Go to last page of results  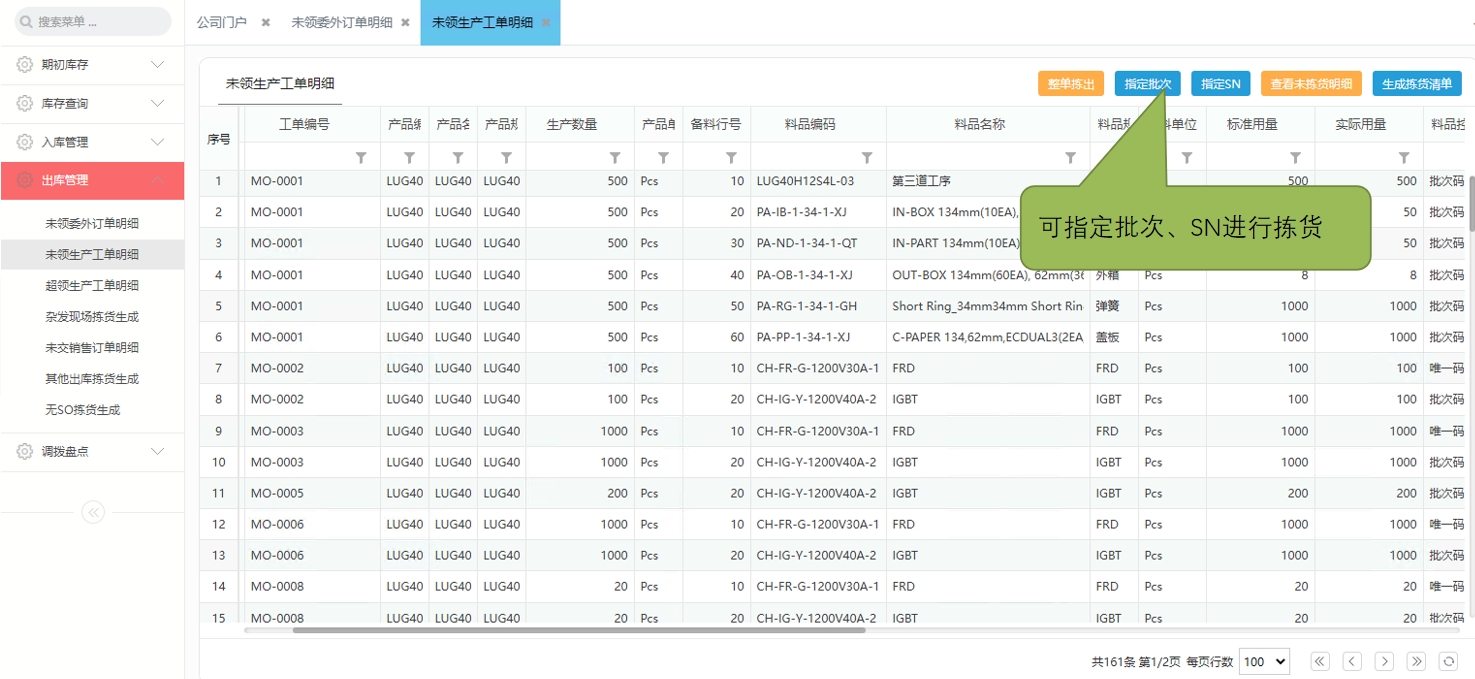1416,661
